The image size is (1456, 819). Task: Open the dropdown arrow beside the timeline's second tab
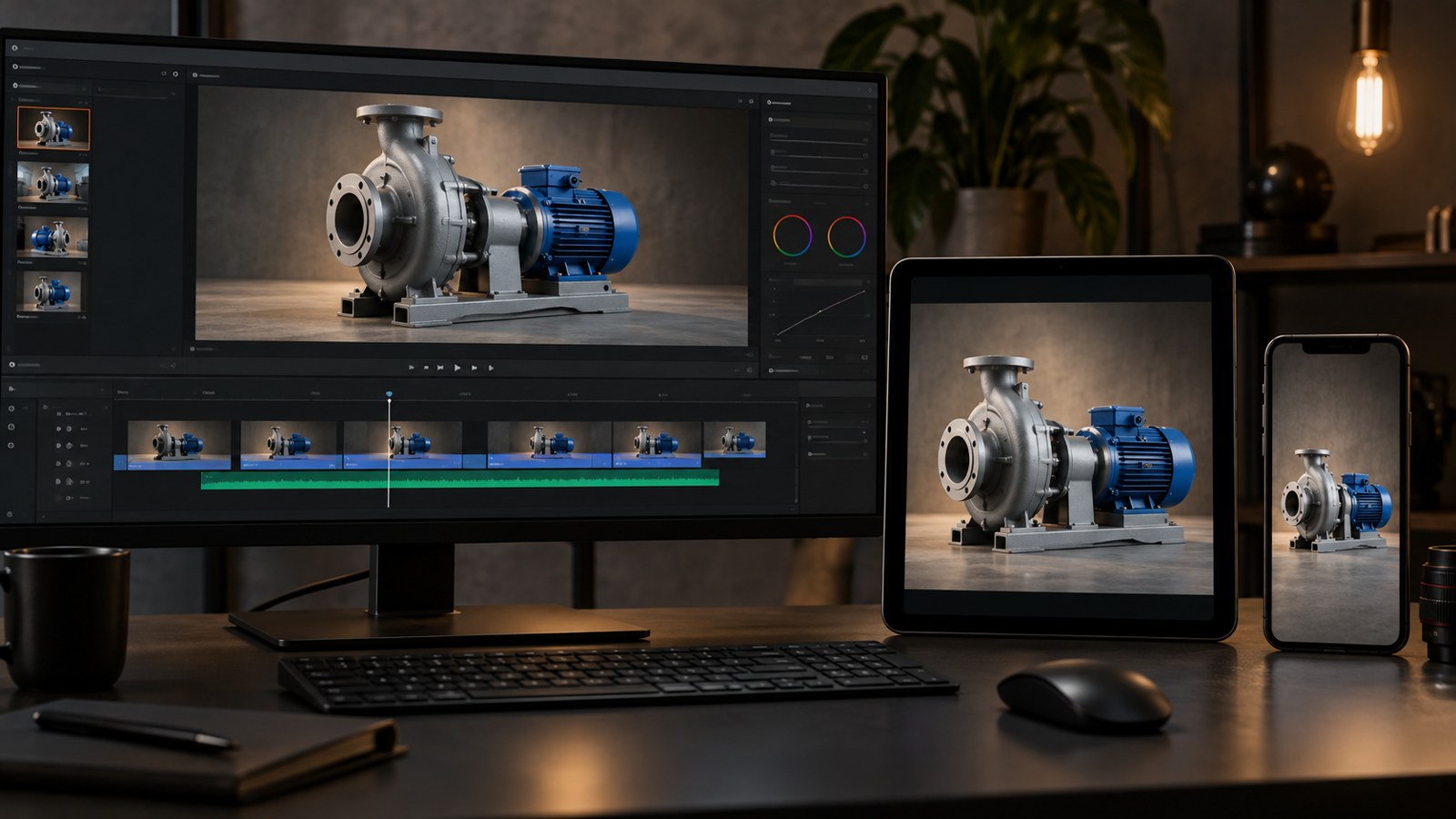click(196, 393)
